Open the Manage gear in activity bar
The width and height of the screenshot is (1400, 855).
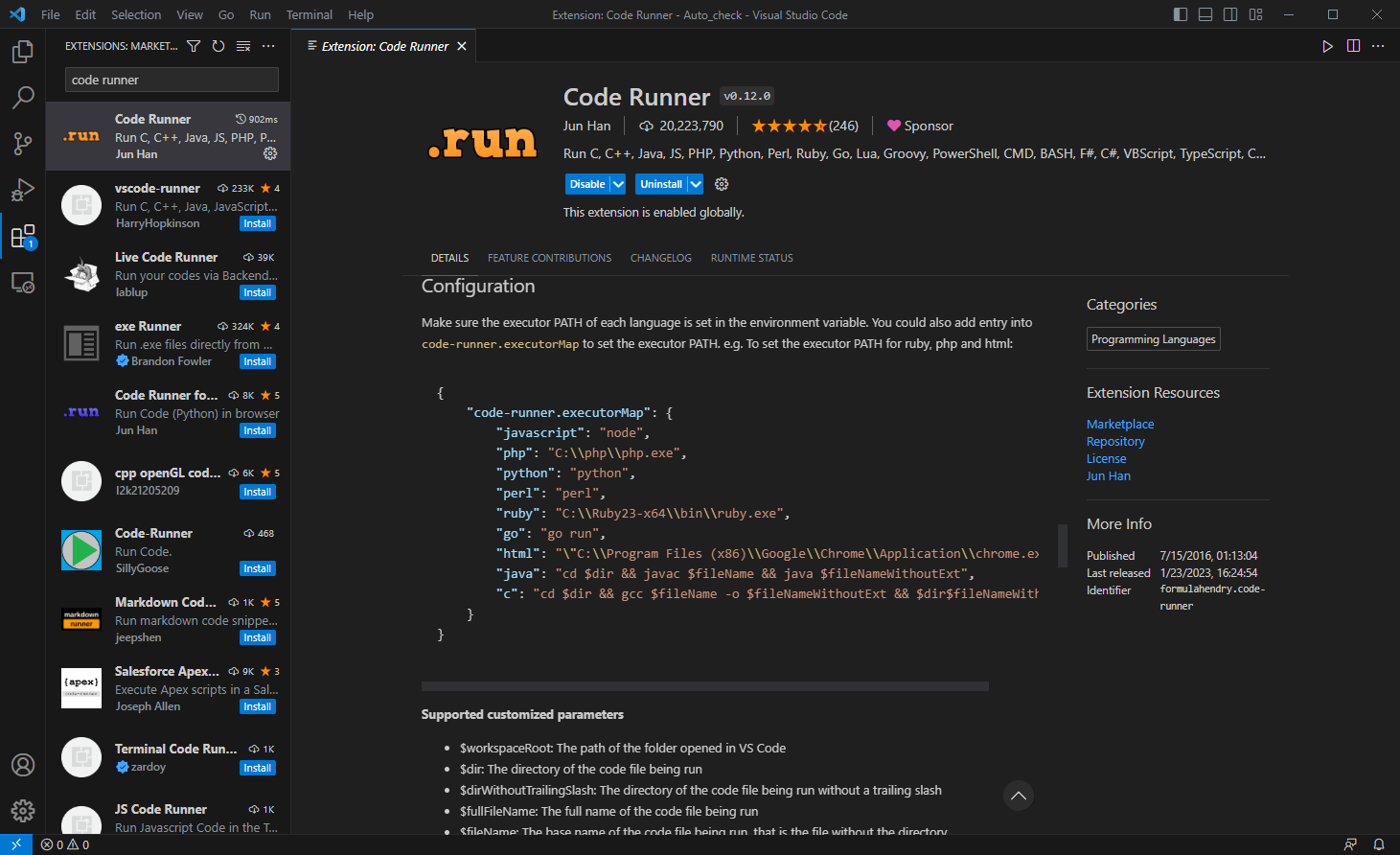pos(23,811)
